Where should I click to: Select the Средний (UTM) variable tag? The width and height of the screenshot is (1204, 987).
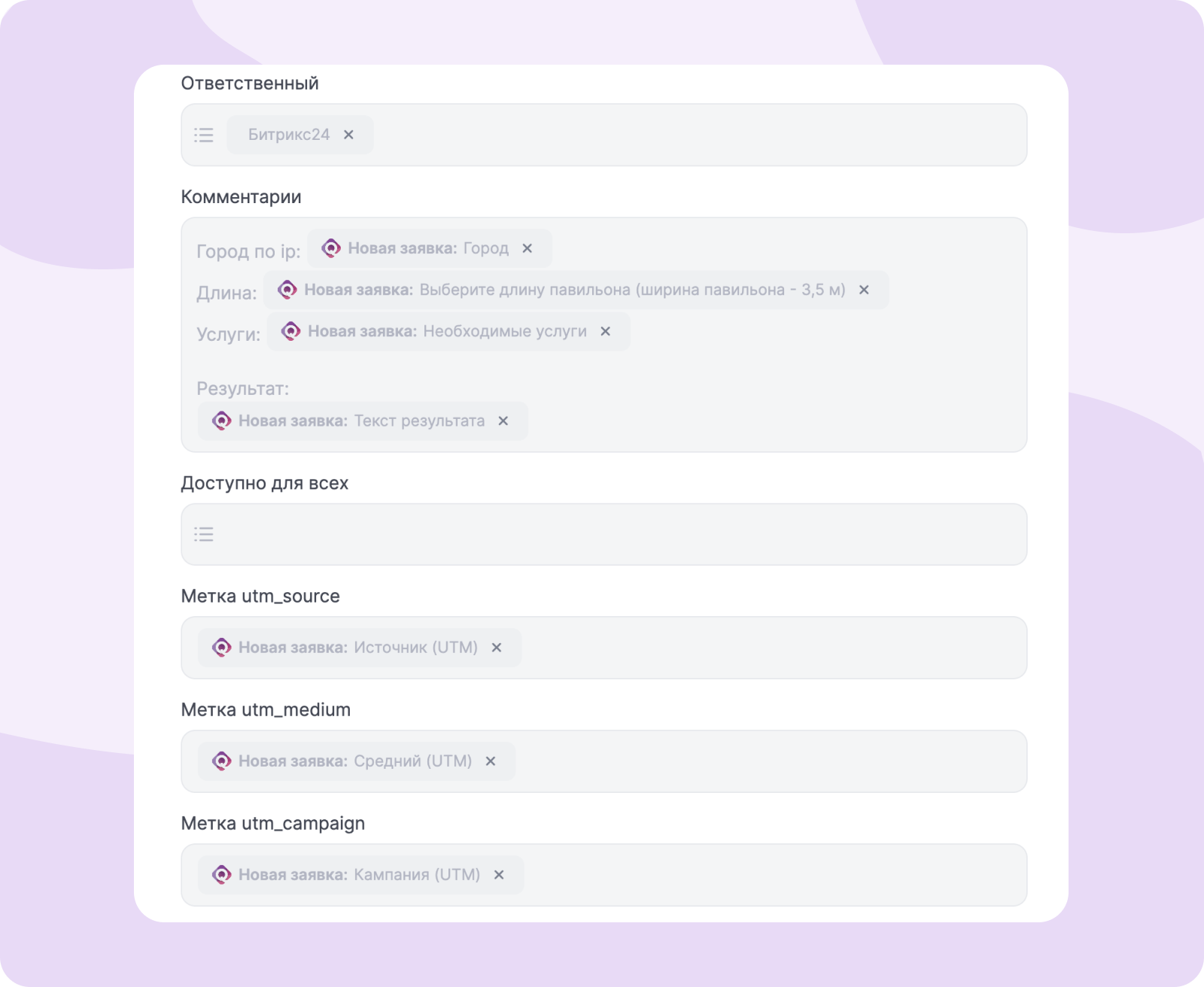click(355, 761)
